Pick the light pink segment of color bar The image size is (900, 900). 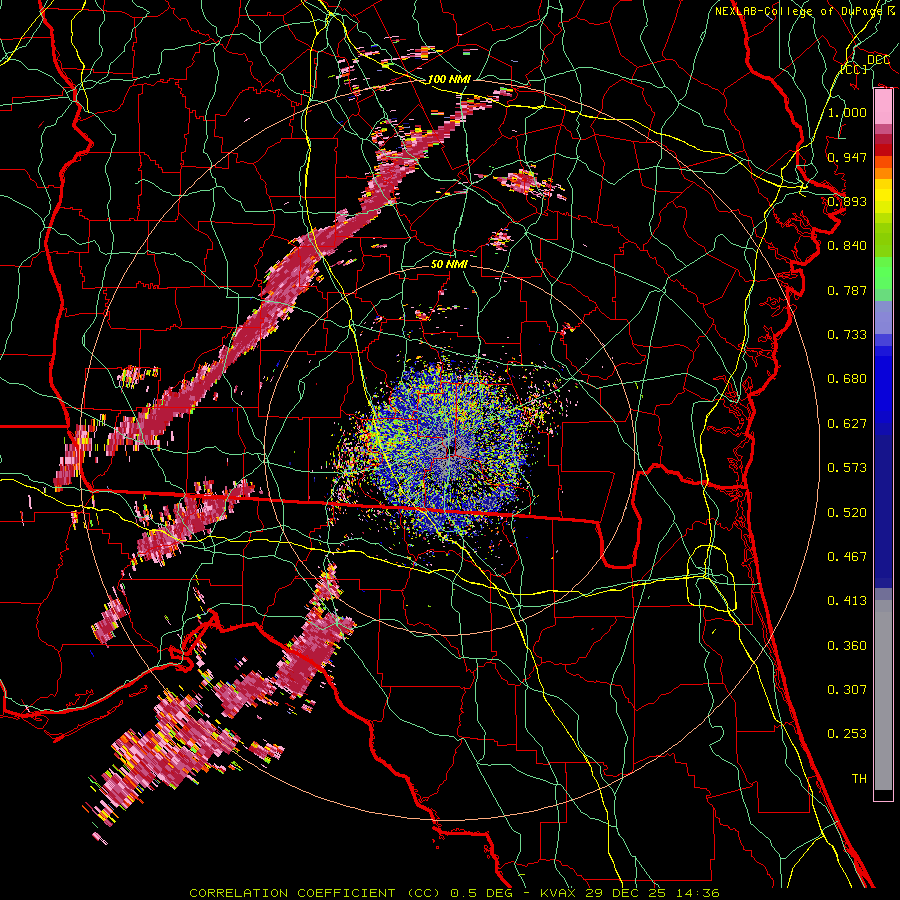click(883, 107)
